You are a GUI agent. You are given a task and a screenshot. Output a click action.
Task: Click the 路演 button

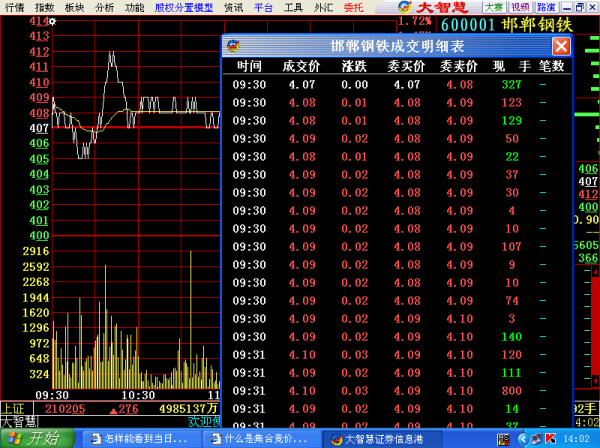(546, 7)
